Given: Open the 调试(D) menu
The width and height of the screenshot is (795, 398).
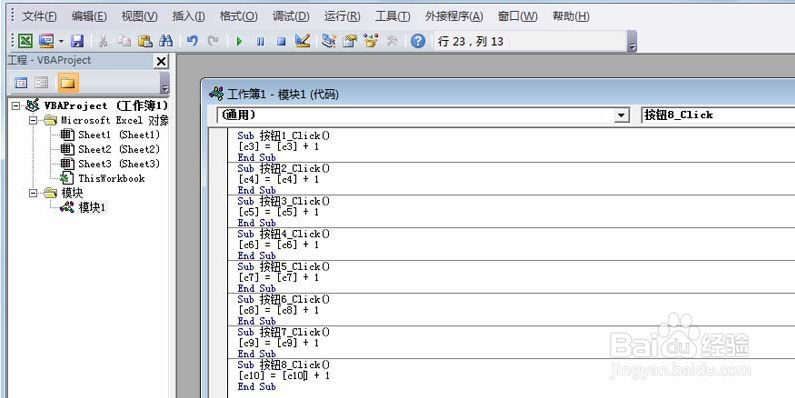Looking at the screenshot, I should pos(291,16).
